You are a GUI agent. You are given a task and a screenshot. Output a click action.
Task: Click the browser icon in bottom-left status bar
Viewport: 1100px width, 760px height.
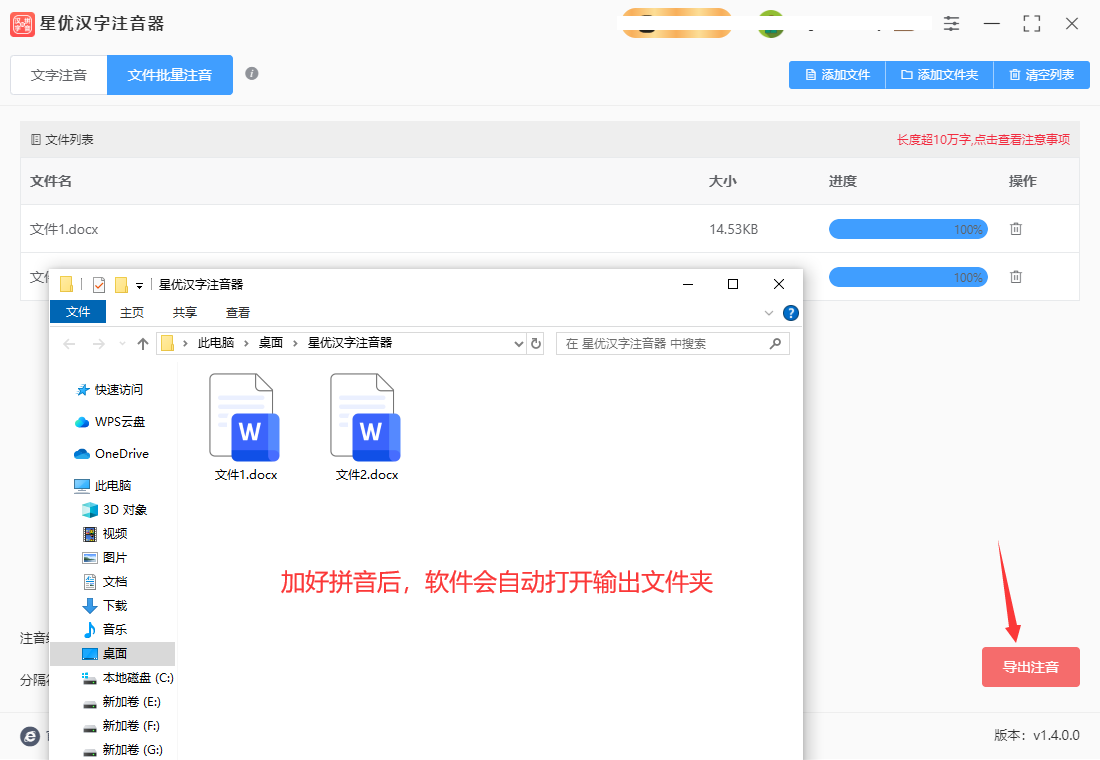[x=30, y=736]
